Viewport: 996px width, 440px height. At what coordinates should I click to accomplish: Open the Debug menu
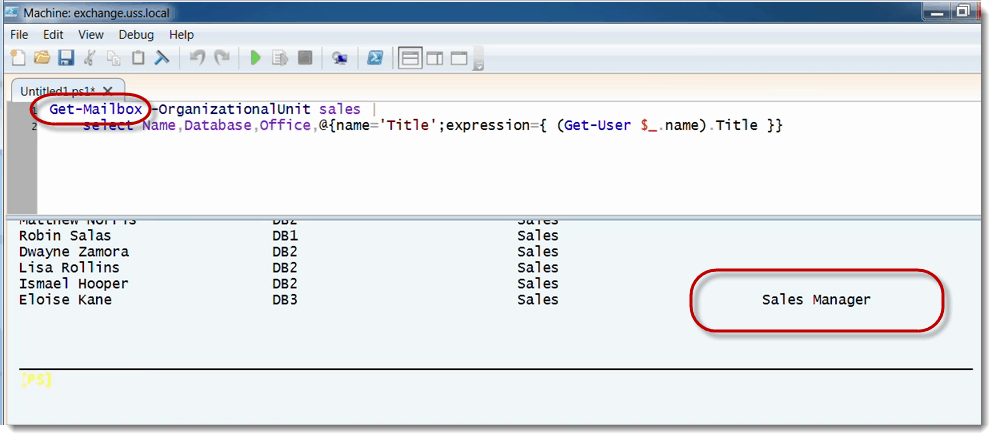(137, 34)
